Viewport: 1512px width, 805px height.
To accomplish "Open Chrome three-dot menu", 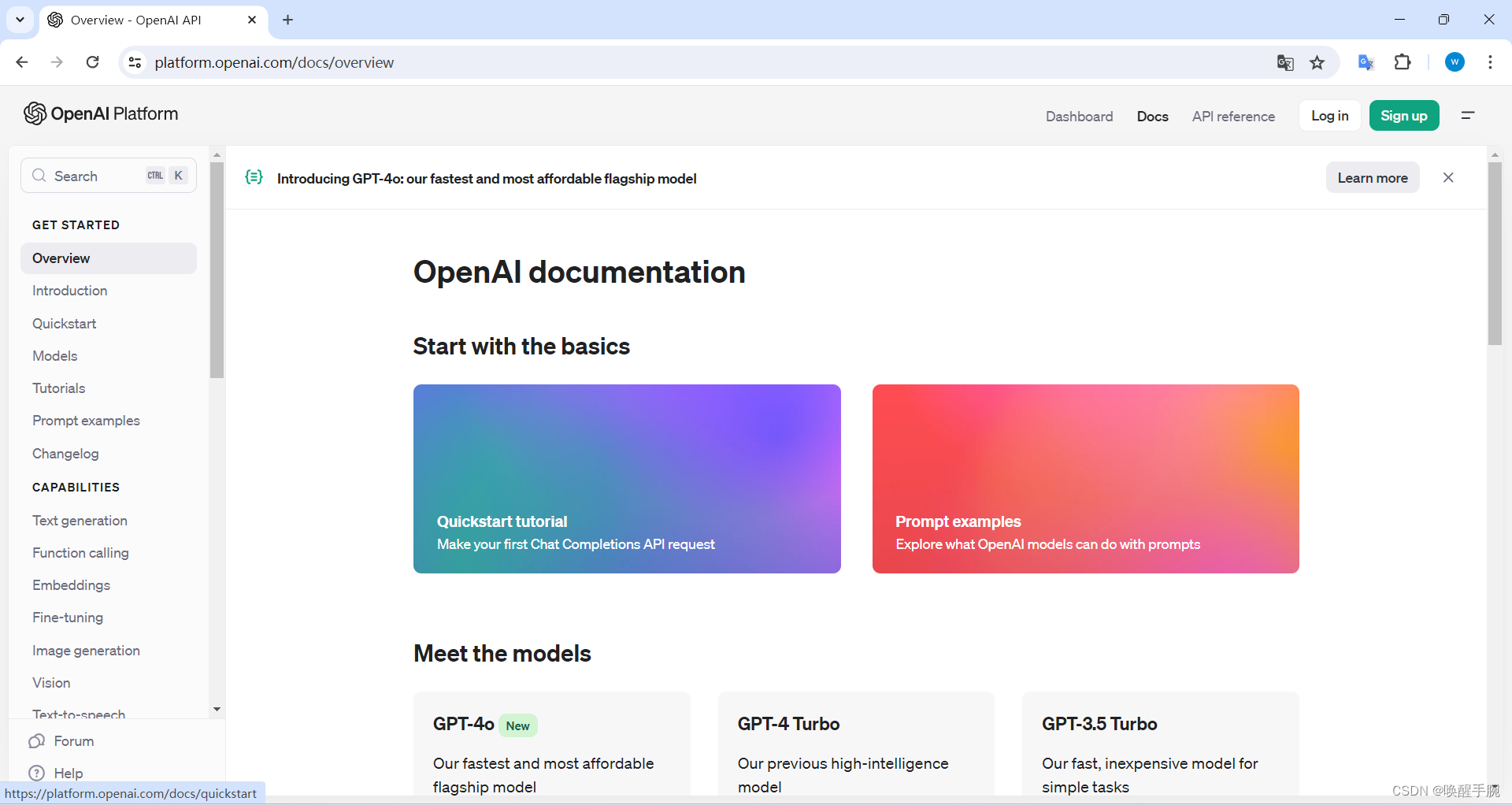I will (1490, 62).
